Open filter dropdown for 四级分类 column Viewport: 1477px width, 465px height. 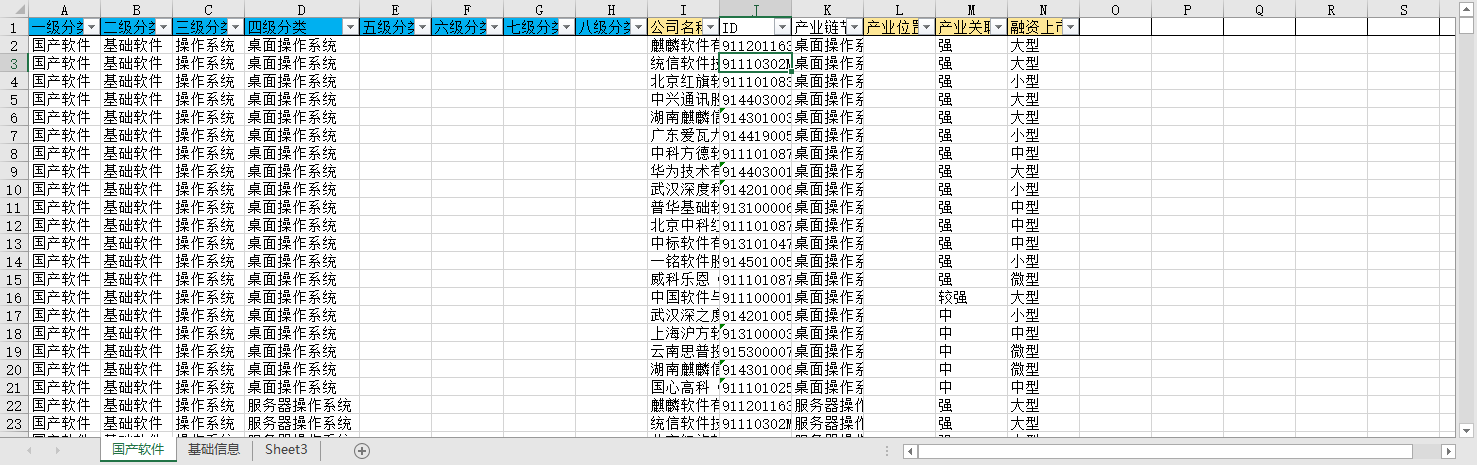point(350,27)
